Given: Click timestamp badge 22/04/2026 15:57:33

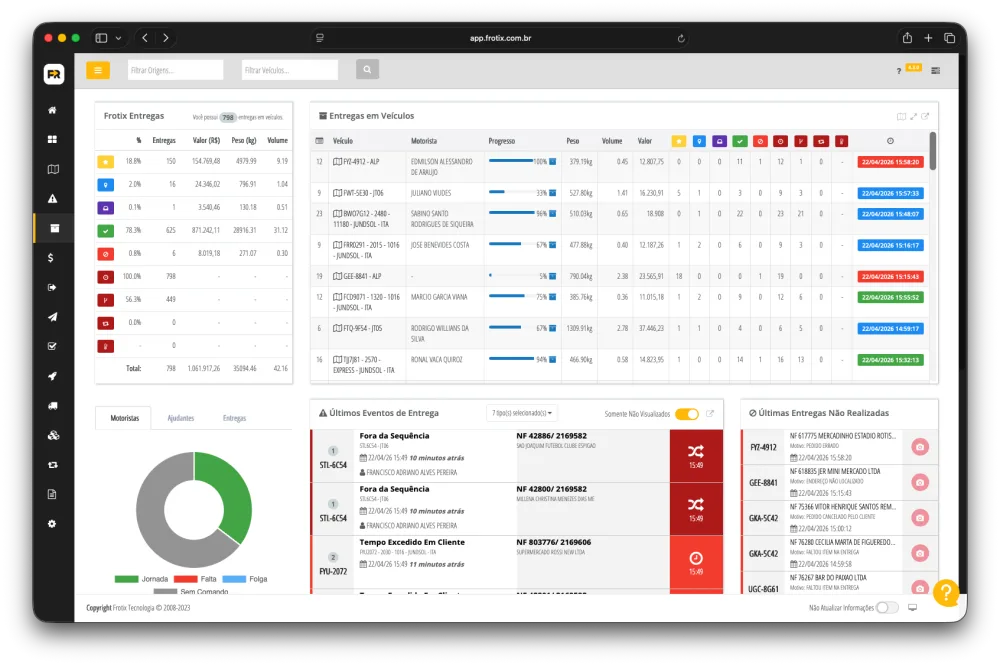Looking at the screenshot, I should (890, 193).
